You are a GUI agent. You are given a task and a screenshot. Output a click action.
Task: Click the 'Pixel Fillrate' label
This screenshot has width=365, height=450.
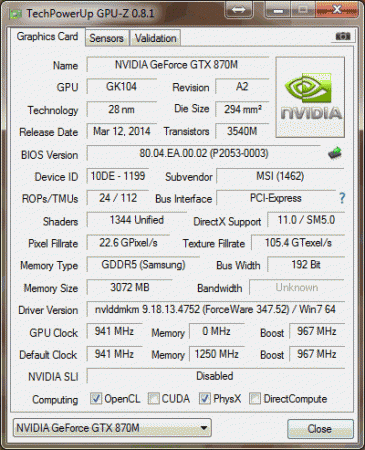coord(53,243)
